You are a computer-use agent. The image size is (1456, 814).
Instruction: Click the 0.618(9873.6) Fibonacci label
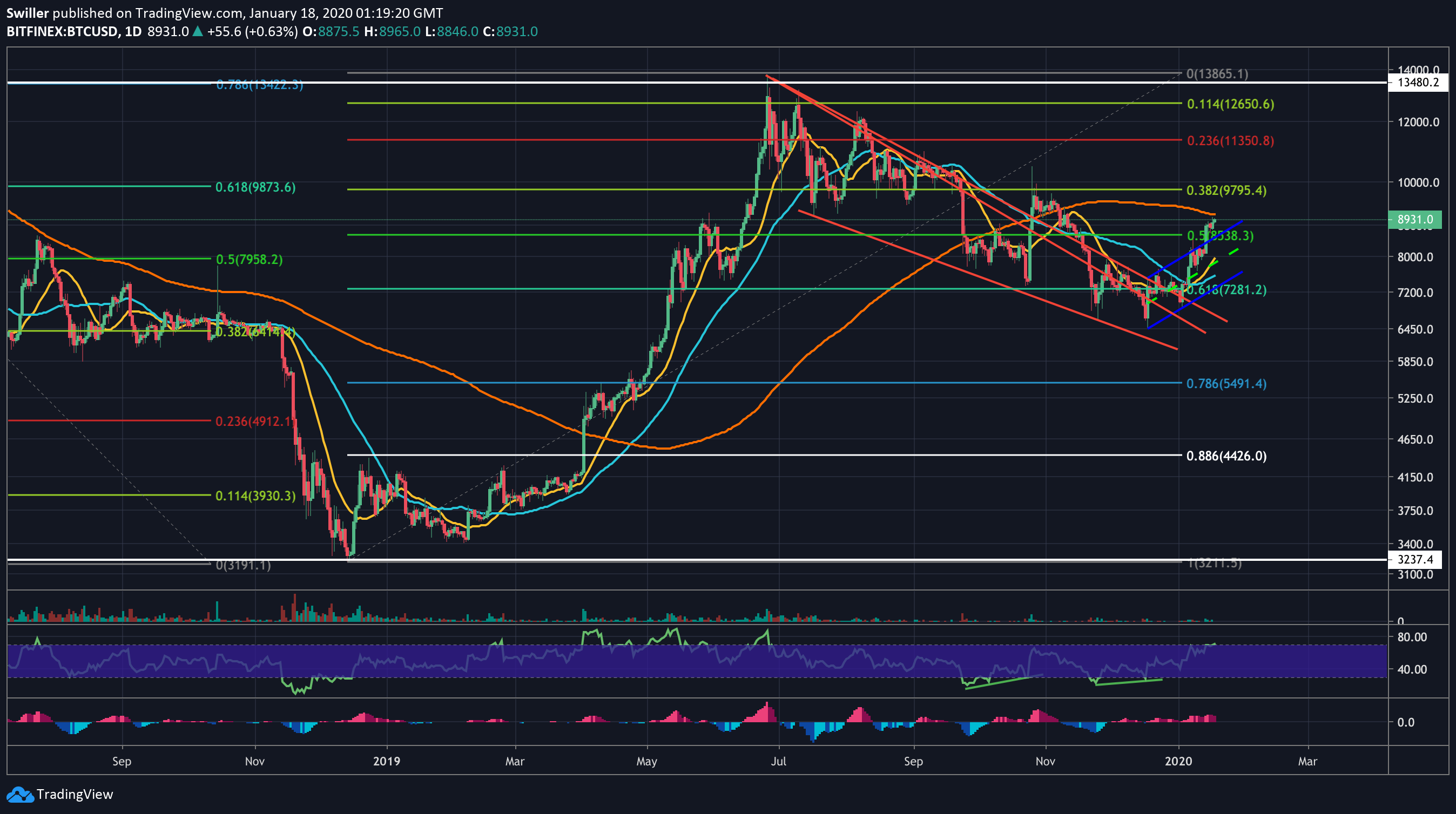[x=255, y=187]
